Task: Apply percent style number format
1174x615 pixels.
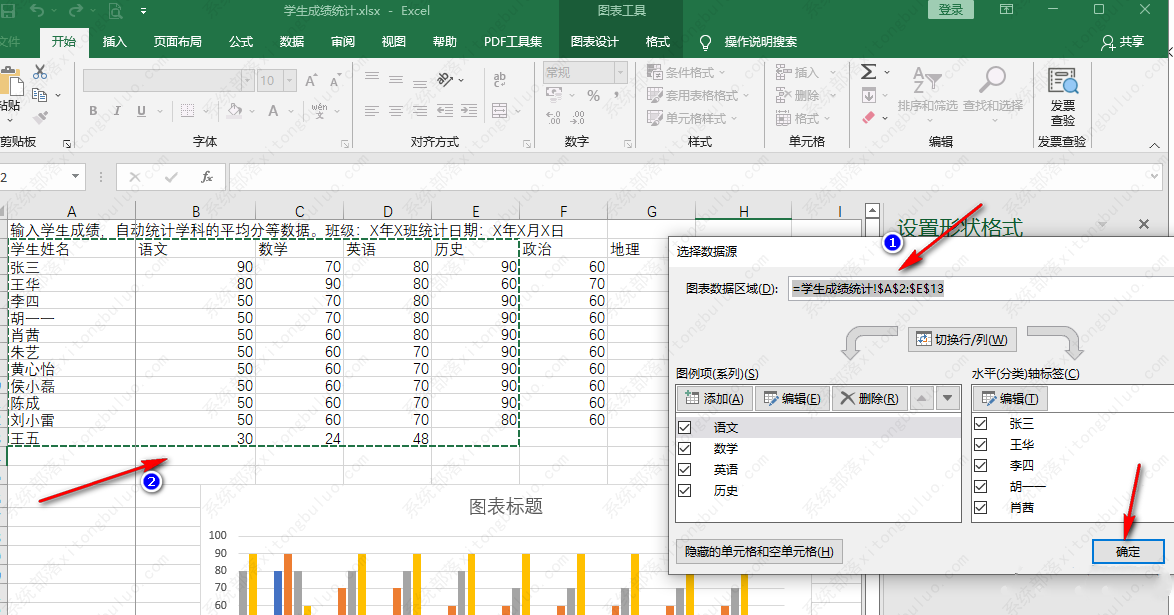Action: pos(593,95)
